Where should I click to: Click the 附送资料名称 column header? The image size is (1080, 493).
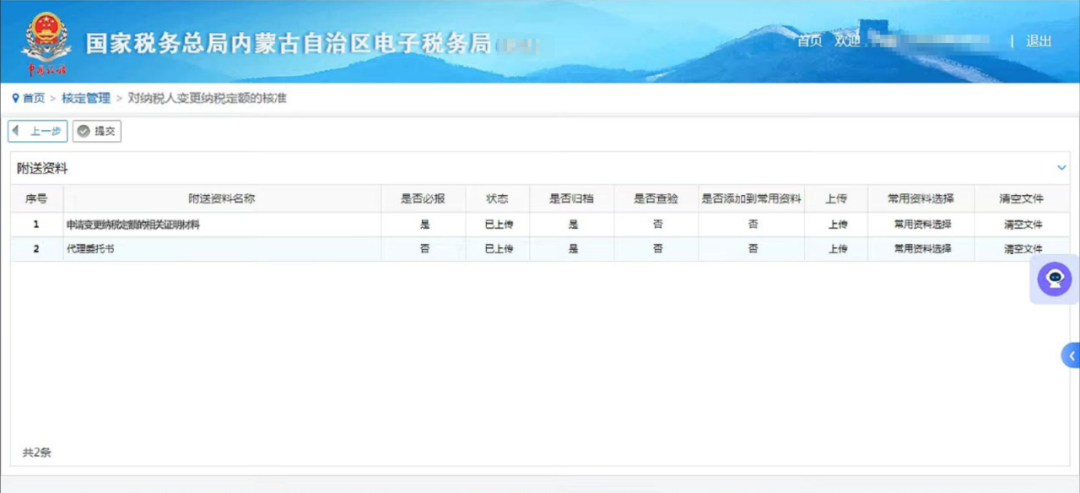click(x=221, y=198)
